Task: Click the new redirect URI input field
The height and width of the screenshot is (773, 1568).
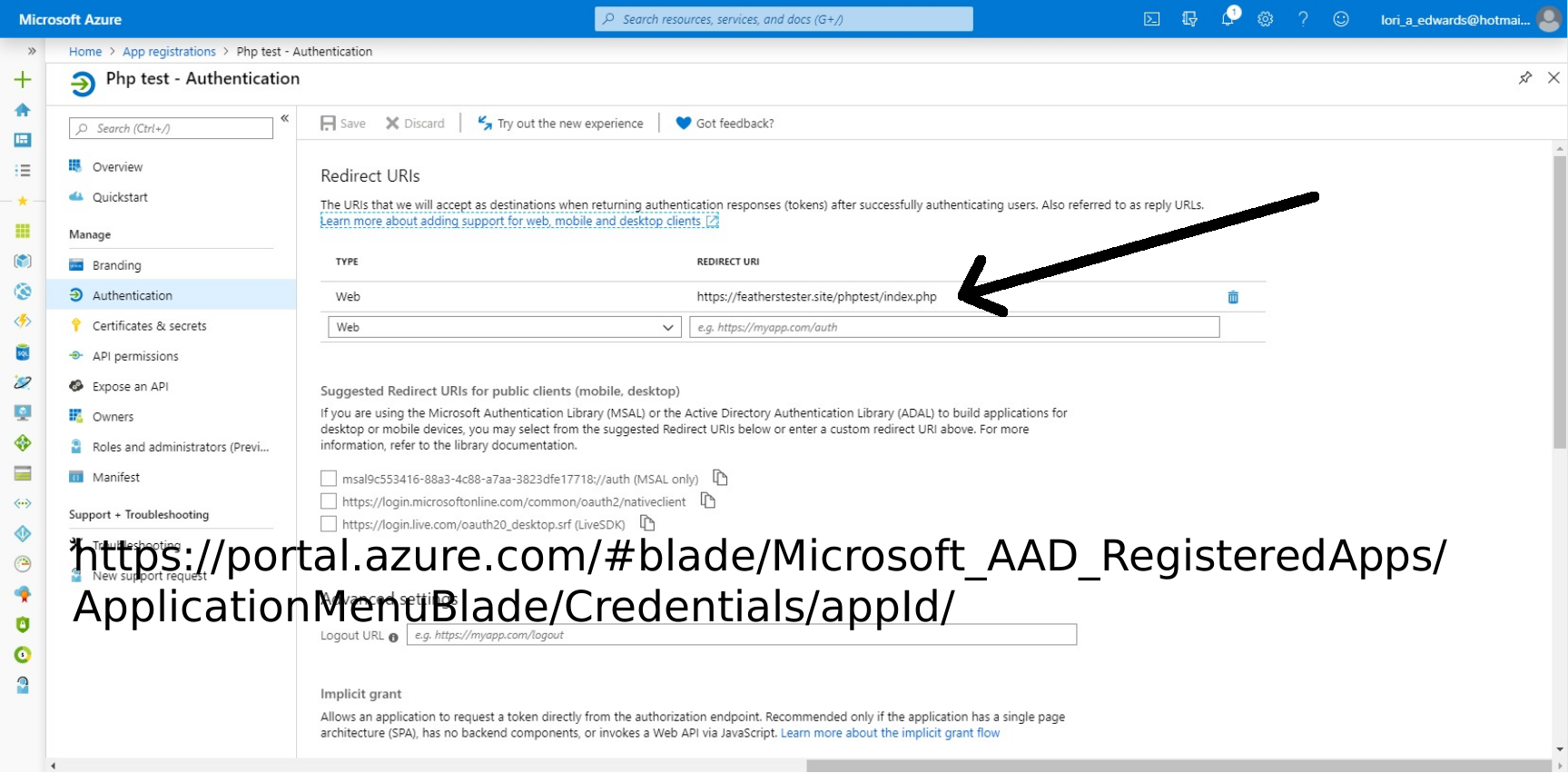Action: click(954, 327)
